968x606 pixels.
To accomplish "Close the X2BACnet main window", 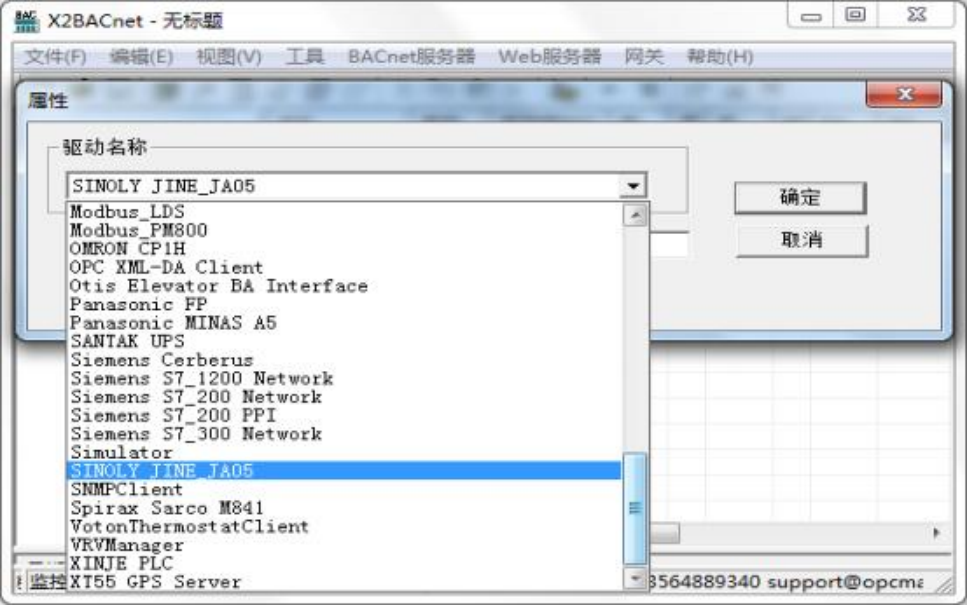I will click(917, 15).
